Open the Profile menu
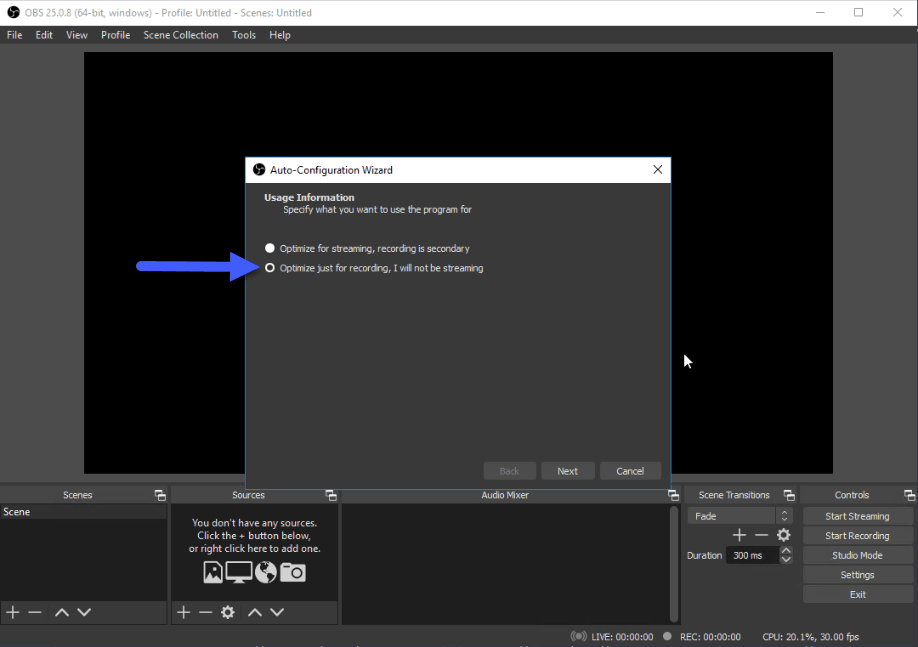 point(115,35)
